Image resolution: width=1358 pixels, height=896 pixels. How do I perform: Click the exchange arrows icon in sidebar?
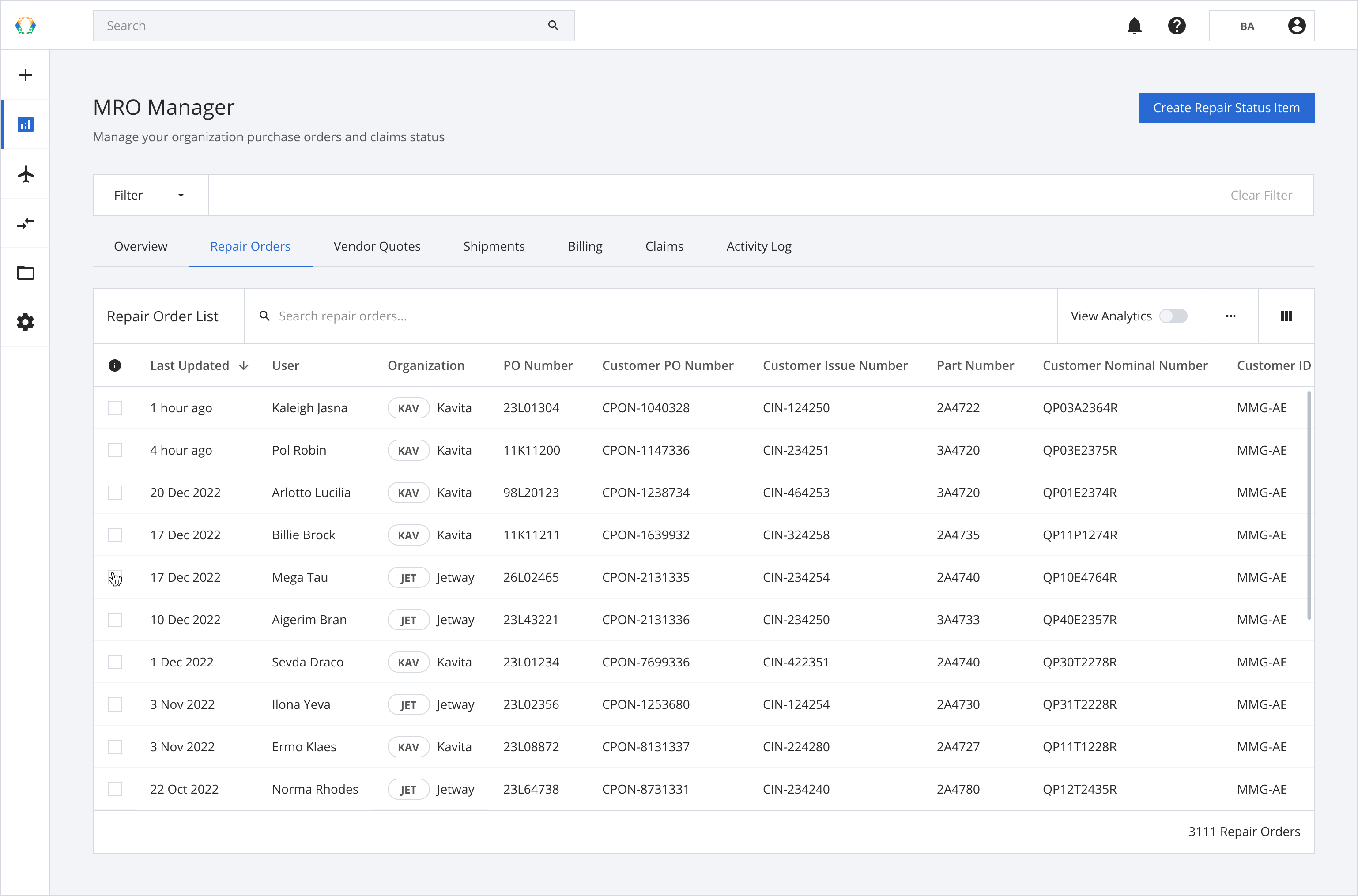pyautogui.click(x=25, y=223)
